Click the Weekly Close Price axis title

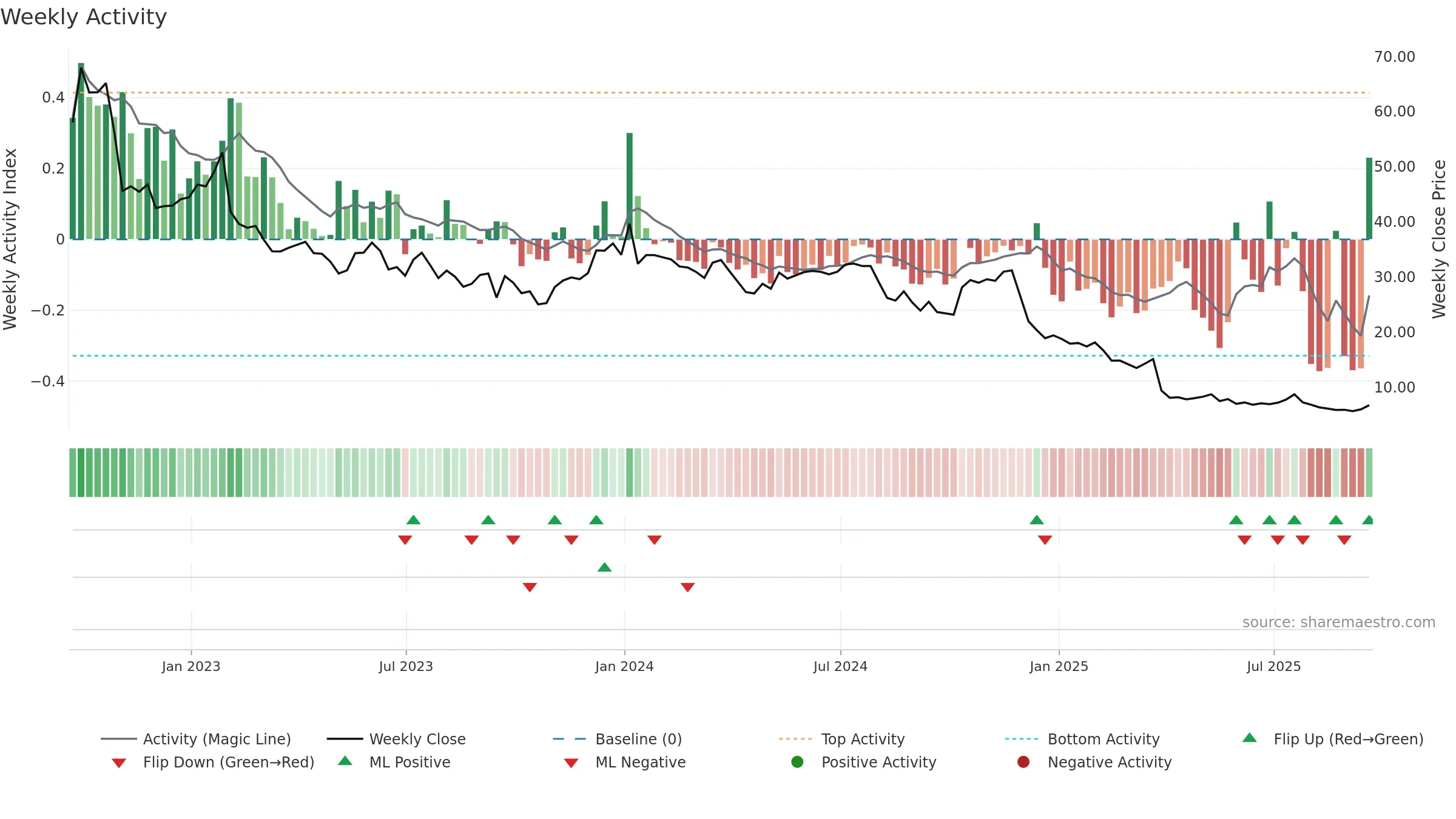[1439, 239]
